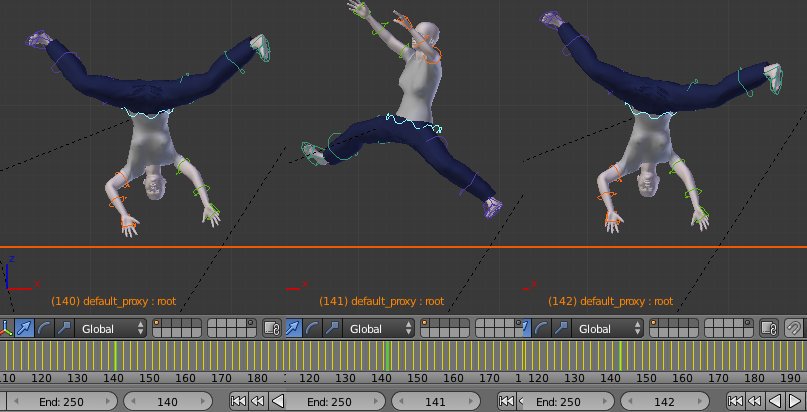Click the current frame field showing 142
The height and width of the screenshot is (412, 807).
[x=664, y=401]
